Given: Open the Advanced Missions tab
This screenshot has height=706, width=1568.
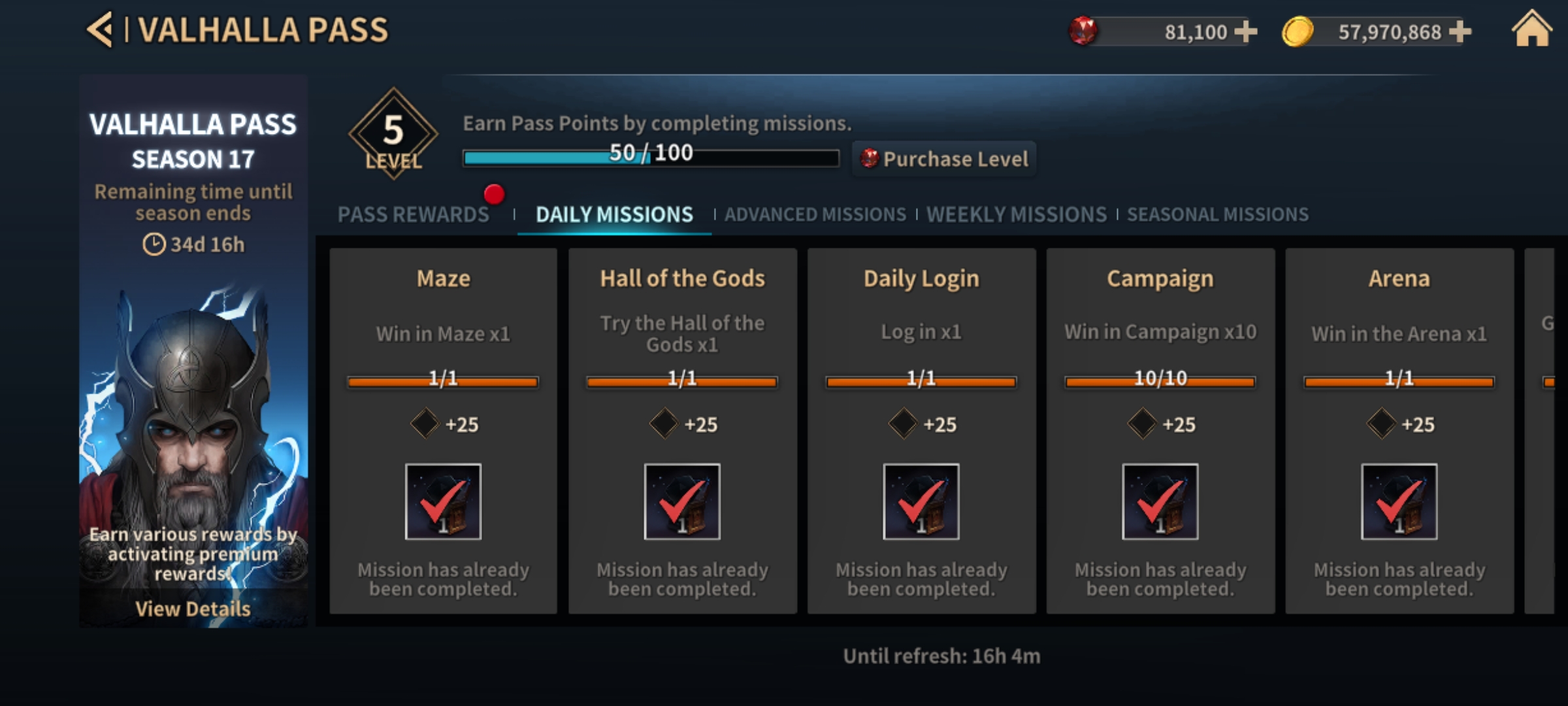Looking at the screenshot, I should (815, 214).
